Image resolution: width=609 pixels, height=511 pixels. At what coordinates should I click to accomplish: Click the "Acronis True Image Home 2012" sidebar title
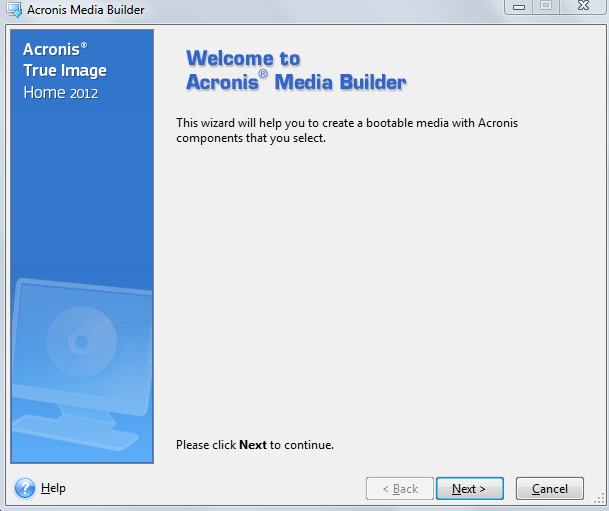tap(65, 71)
